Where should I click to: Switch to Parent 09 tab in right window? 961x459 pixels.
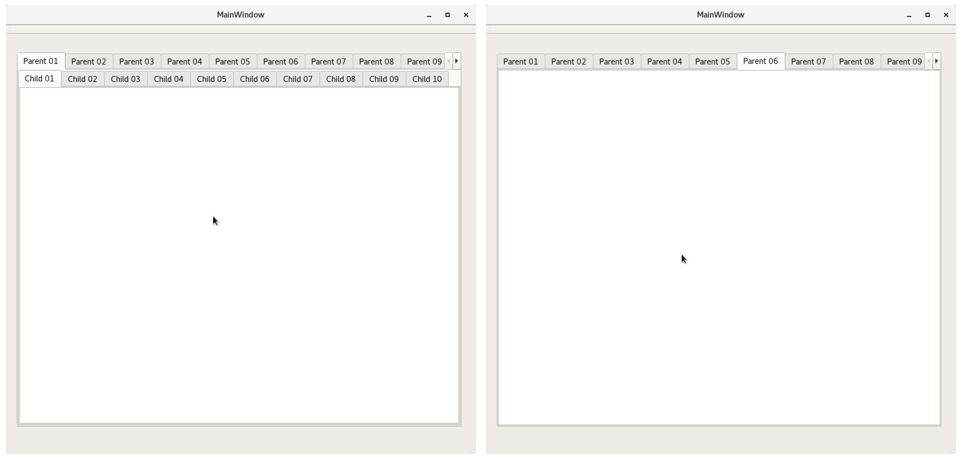coord(903,61)
